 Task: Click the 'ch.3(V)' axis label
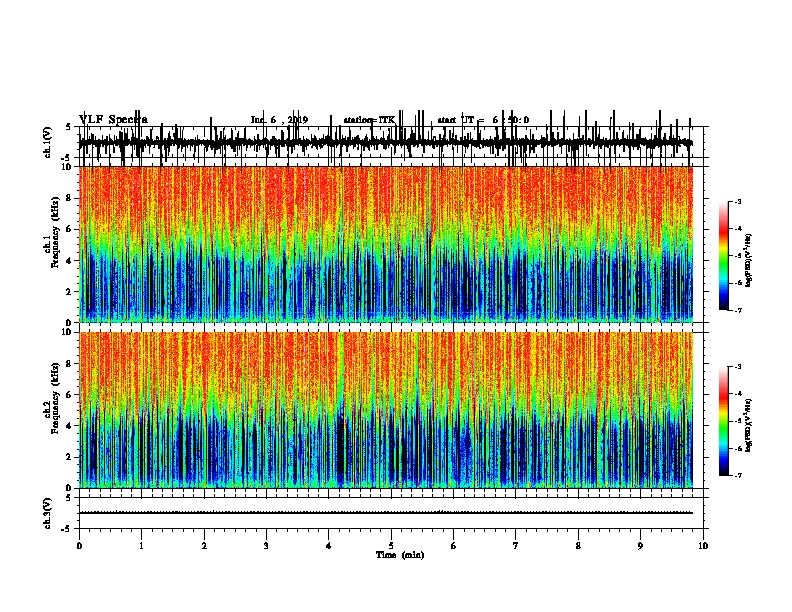click(47, 513)
